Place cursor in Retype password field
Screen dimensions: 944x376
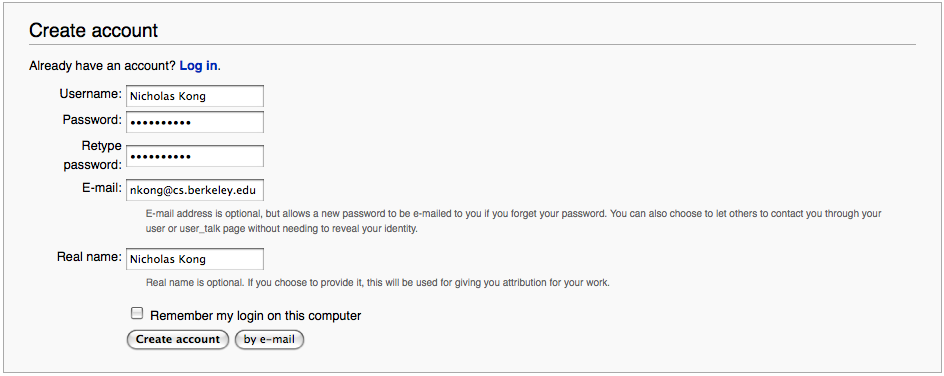coord(194,156)
